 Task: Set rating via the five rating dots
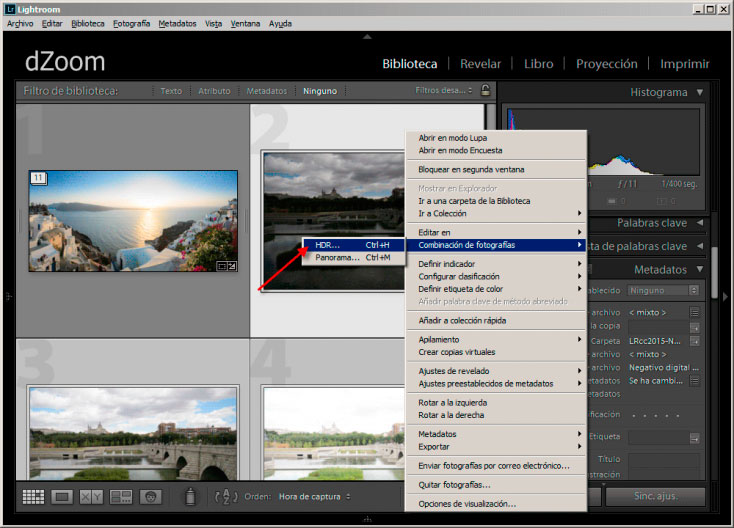pos(655,415)
